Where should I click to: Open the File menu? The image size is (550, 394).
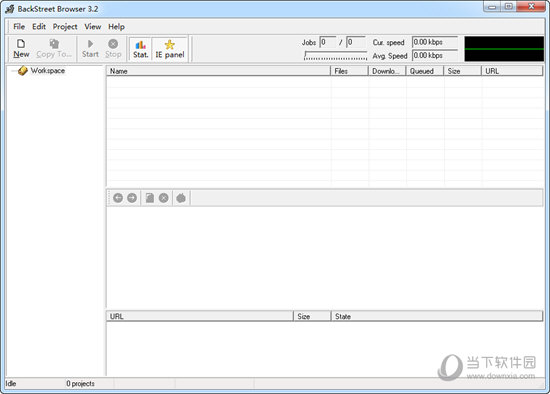coord(19,27)
